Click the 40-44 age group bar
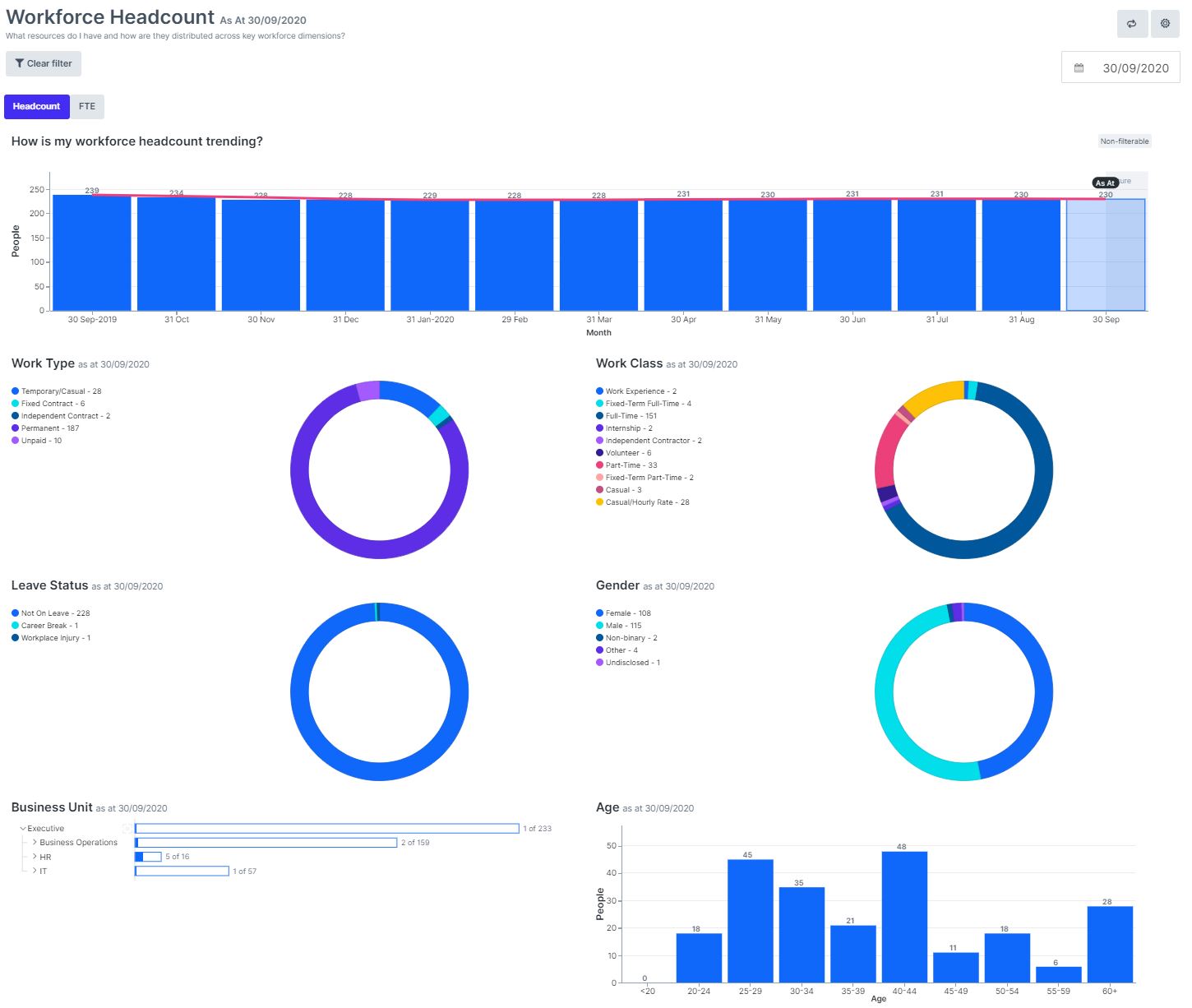This screenshot has width=1192, height=1008. point(904,917)
